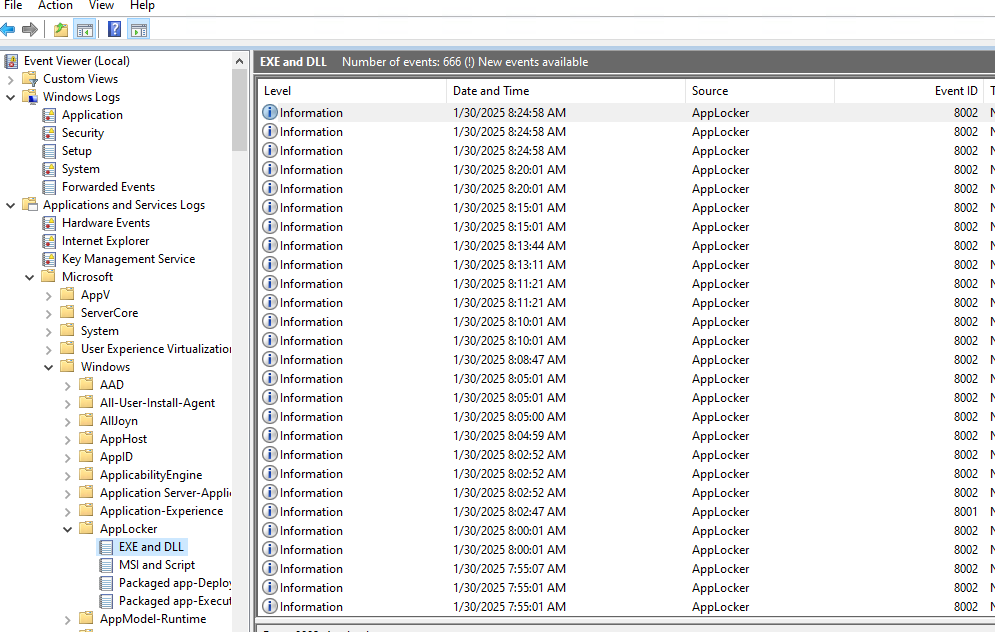Click the AppLocker folder icon
The width and height of the screenshot is (995, 632).
[x=84, y=528]
